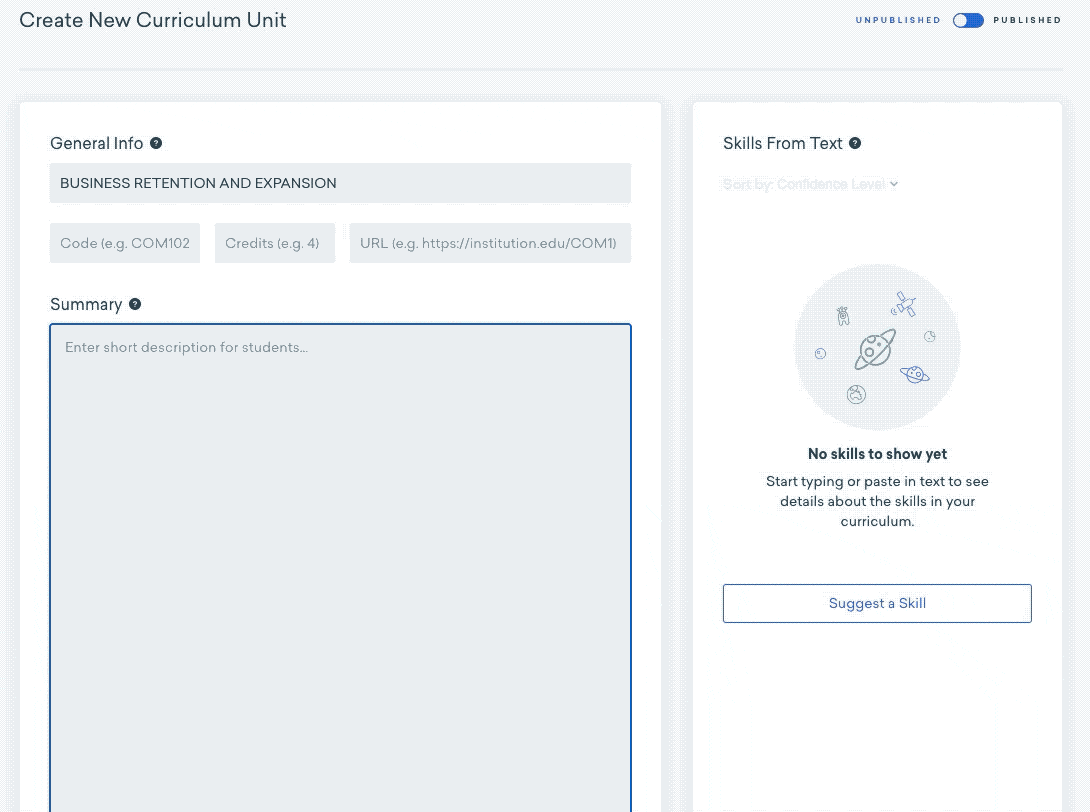Click the UNPUBLISHED status label
The image size is (1090, 812).
click(898, 20)
